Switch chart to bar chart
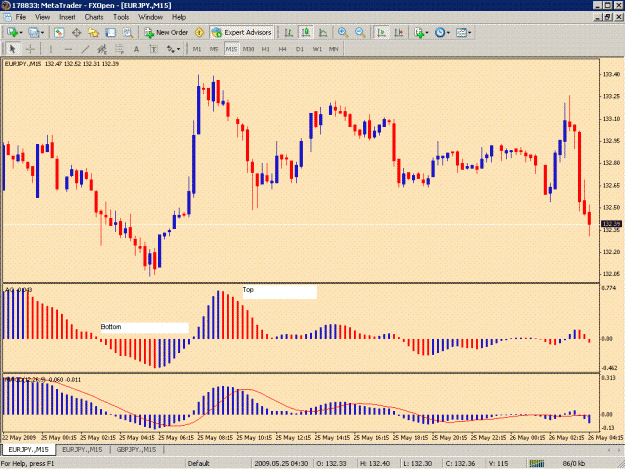625x469 pixels. [x=288, y=33]
